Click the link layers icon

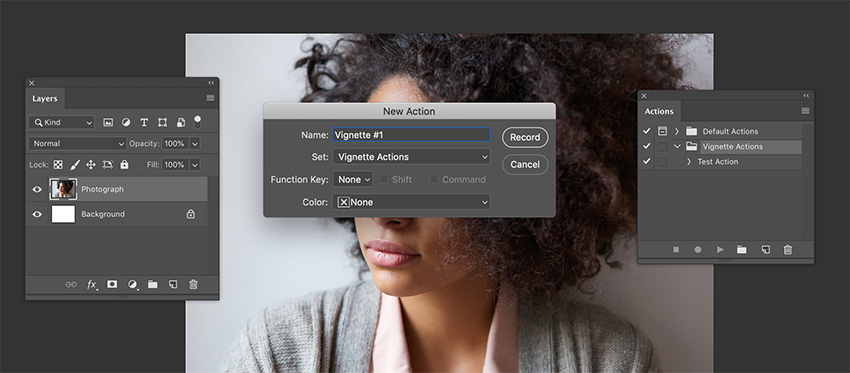tap(71, 284)
